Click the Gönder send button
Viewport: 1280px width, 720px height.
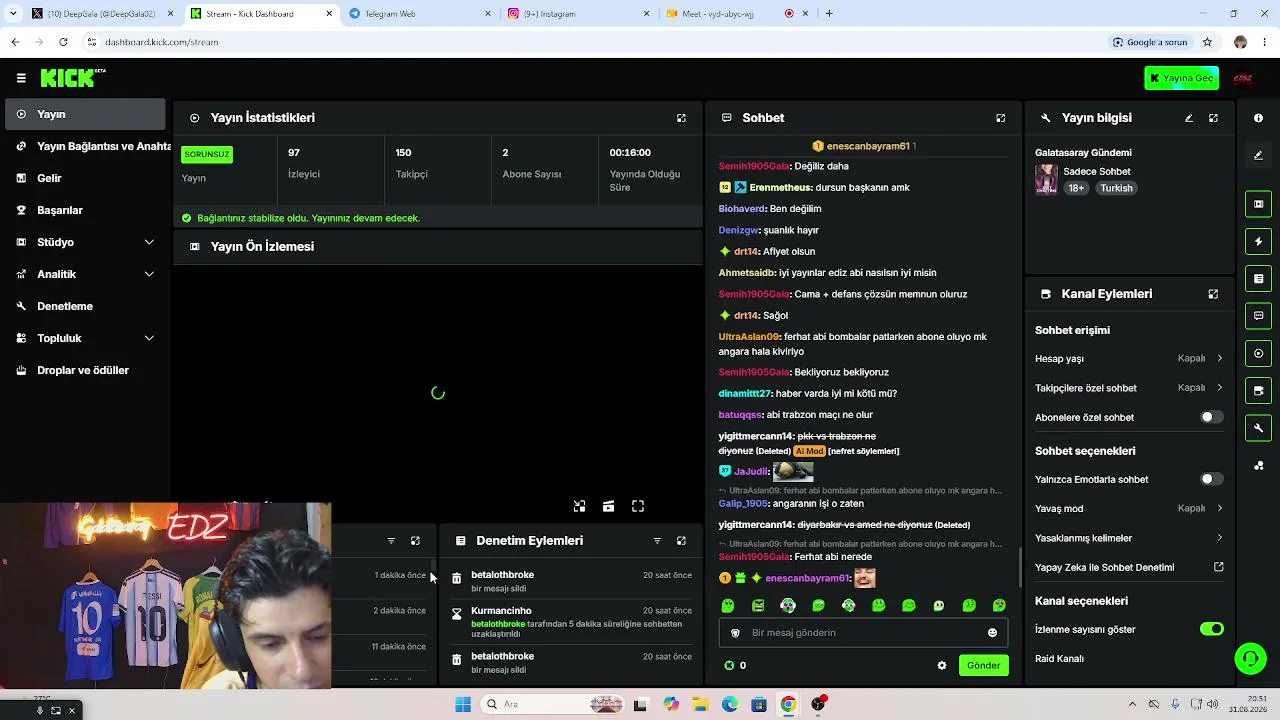pyautogui.click(x=983, y=665)
